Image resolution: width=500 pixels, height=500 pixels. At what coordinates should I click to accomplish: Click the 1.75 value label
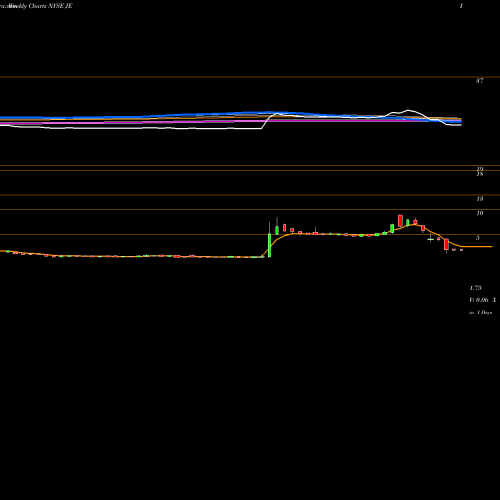pyautogui.click(x=475, y=288)
